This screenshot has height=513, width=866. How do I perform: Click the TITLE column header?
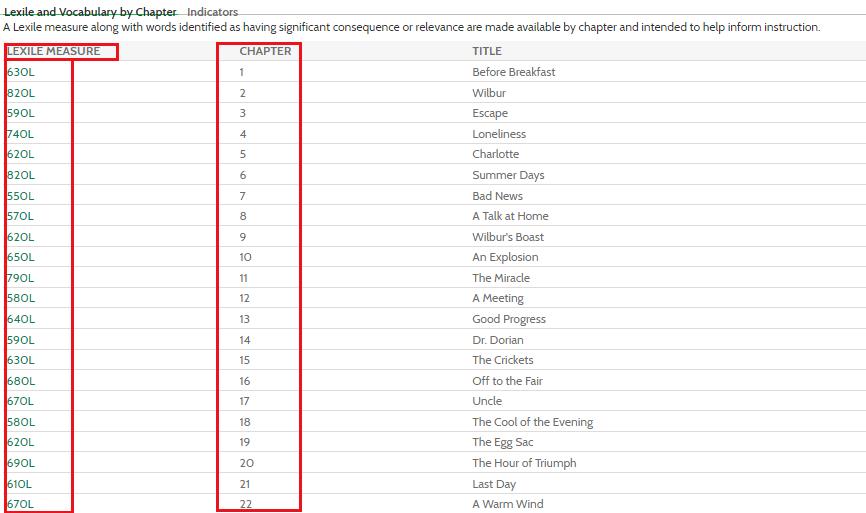point(487,51)
